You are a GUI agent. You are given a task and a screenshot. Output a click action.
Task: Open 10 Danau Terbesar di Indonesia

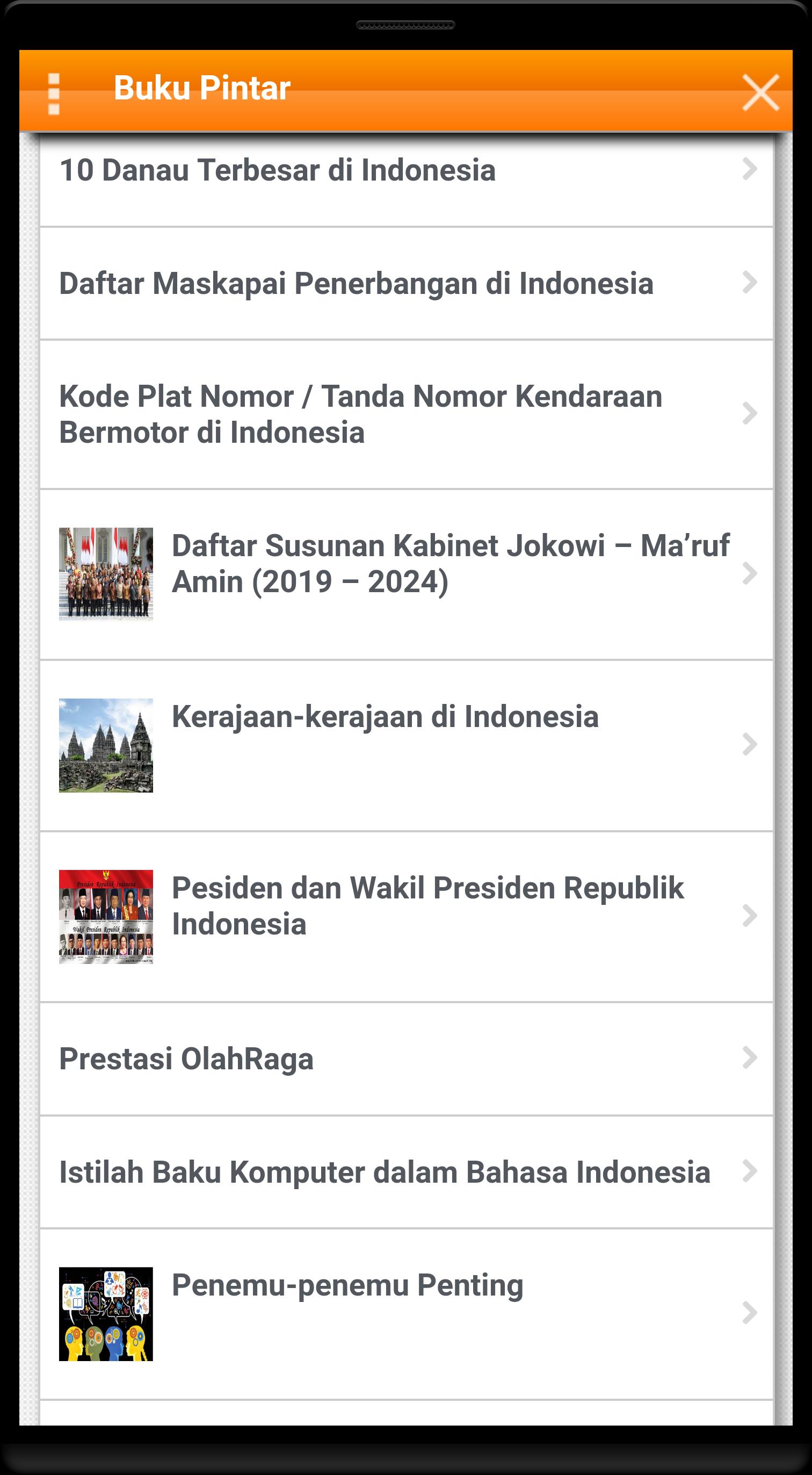tap(278, 170)
